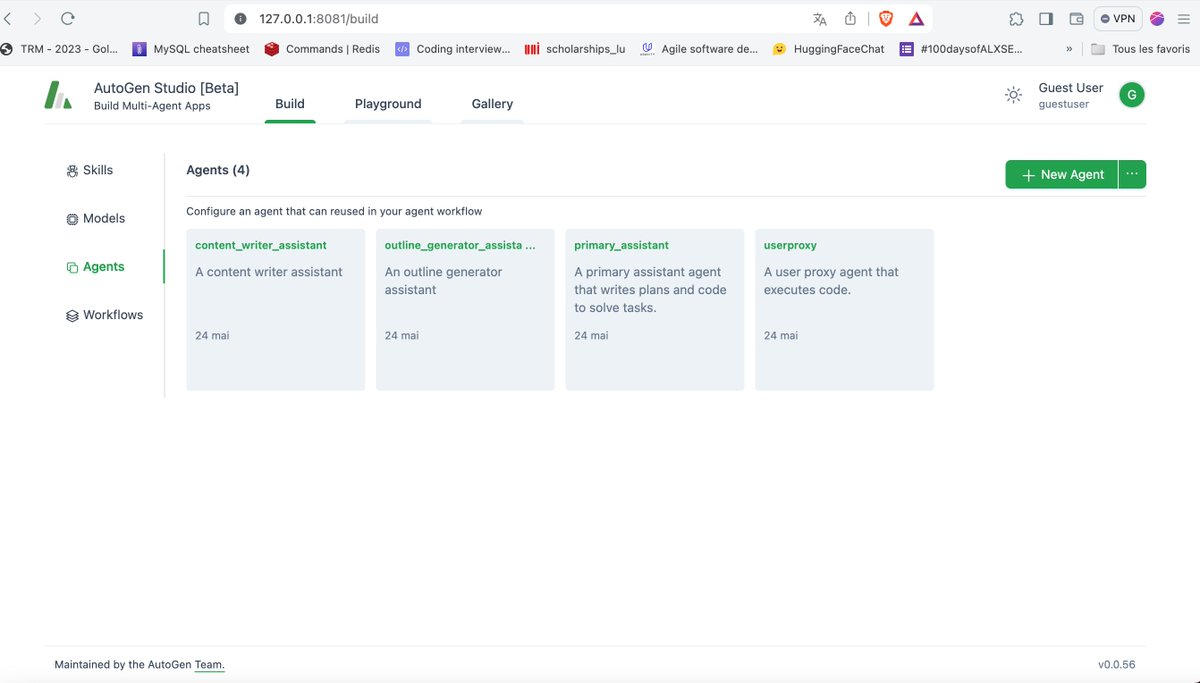Click the New Agent button
Screen dimensions: 1200x683
(1062, 174)
